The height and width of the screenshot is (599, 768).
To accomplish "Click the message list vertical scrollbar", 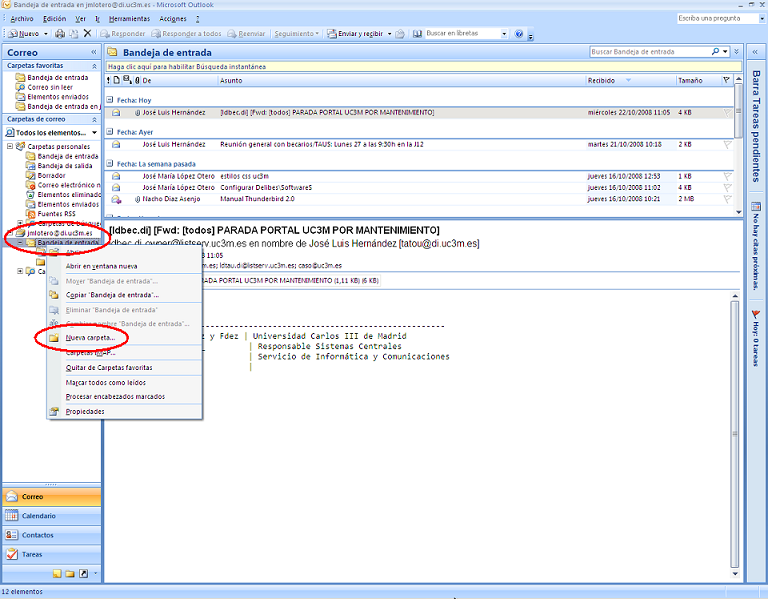I will [739, 145].
